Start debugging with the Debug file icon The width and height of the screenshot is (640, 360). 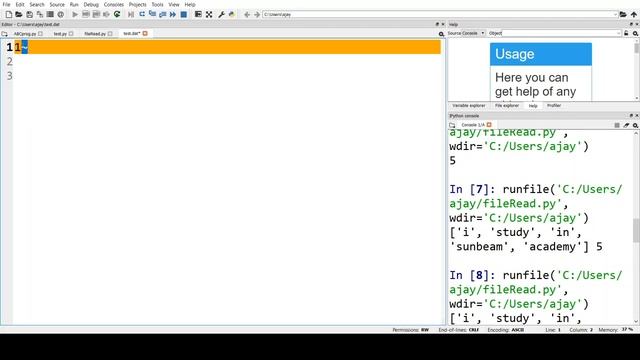131,14
